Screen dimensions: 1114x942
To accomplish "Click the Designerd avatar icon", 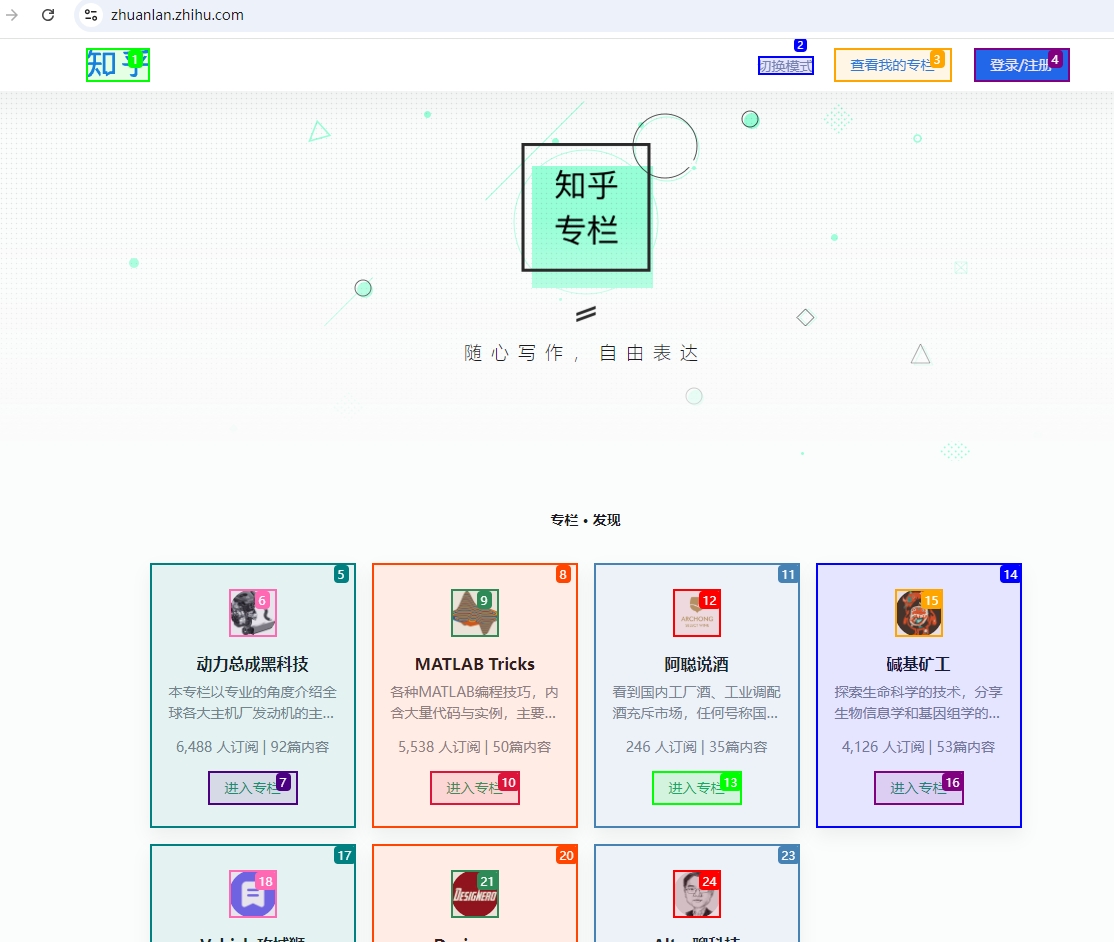I will [x=475, y=894].
